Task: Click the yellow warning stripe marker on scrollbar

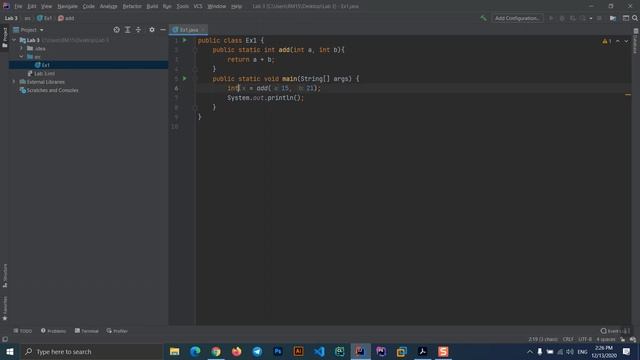Action: click(x=628, y=95)
